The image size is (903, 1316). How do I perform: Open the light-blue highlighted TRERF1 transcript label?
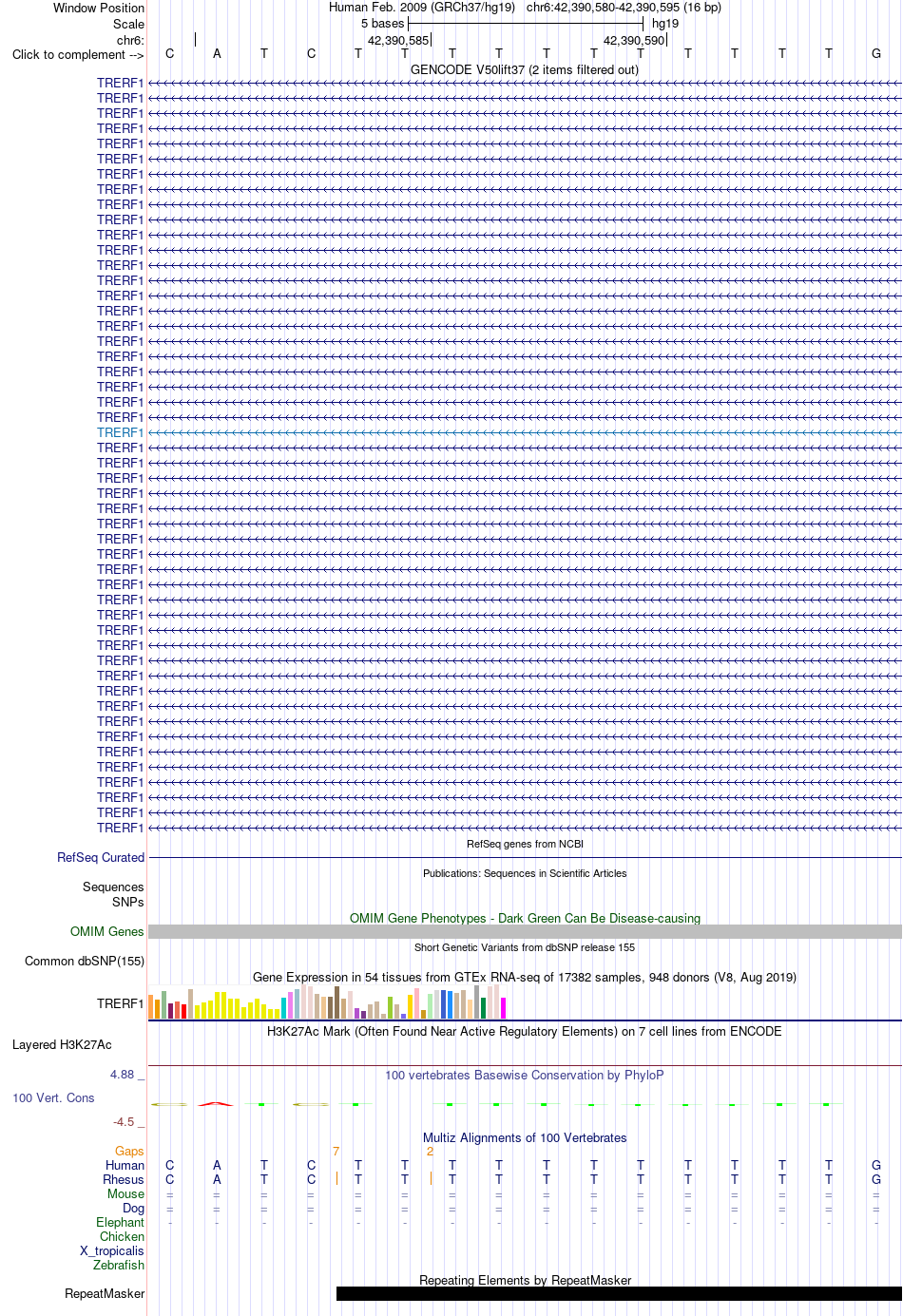coord(120,432)
